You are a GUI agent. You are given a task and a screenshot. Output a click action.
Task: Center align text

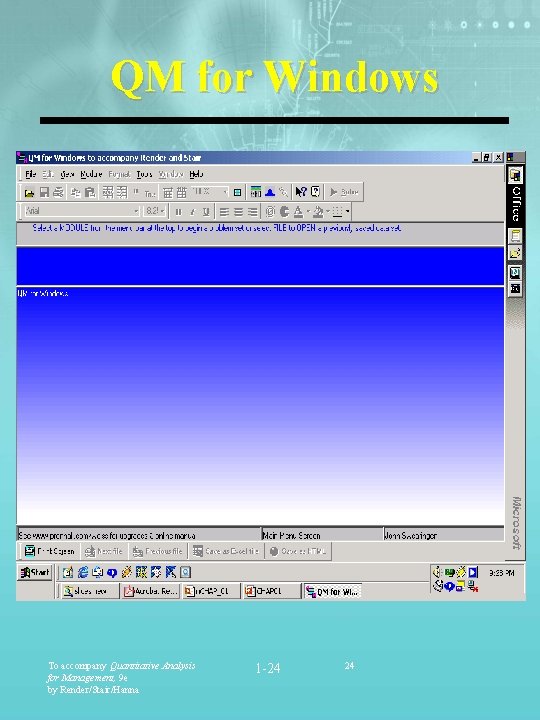pyautogui.click(x=238, y=212)
